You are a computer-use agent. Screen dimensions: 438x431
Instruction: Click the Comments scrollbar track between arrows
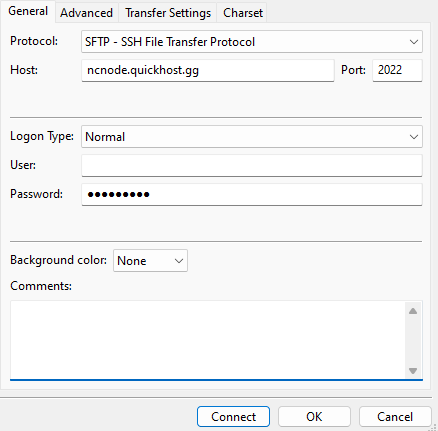413,341
